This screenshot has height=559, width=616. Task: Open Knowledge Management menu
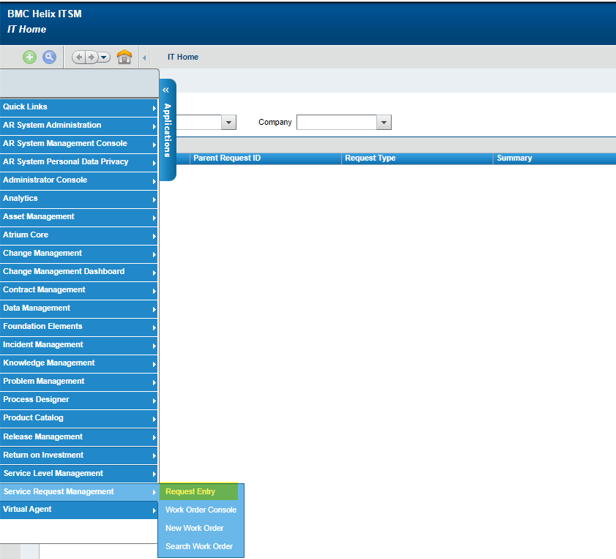(x=79, y=363)
